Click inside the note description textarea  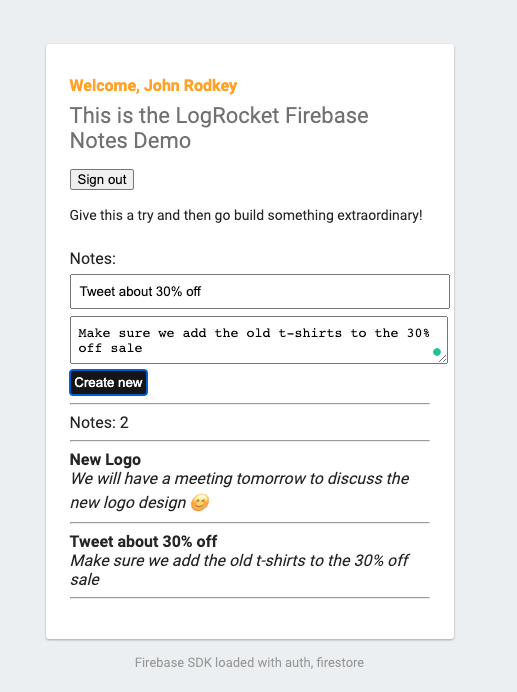pyautogui.click(x=259, y=340)
